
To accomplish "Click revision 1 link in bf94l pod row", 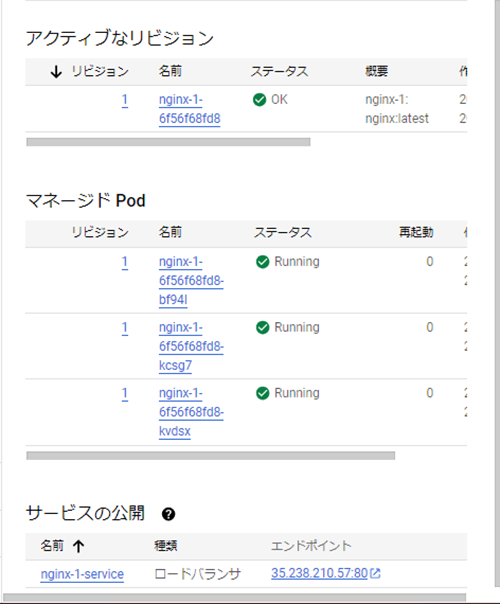I will click(x=125, y=262).
